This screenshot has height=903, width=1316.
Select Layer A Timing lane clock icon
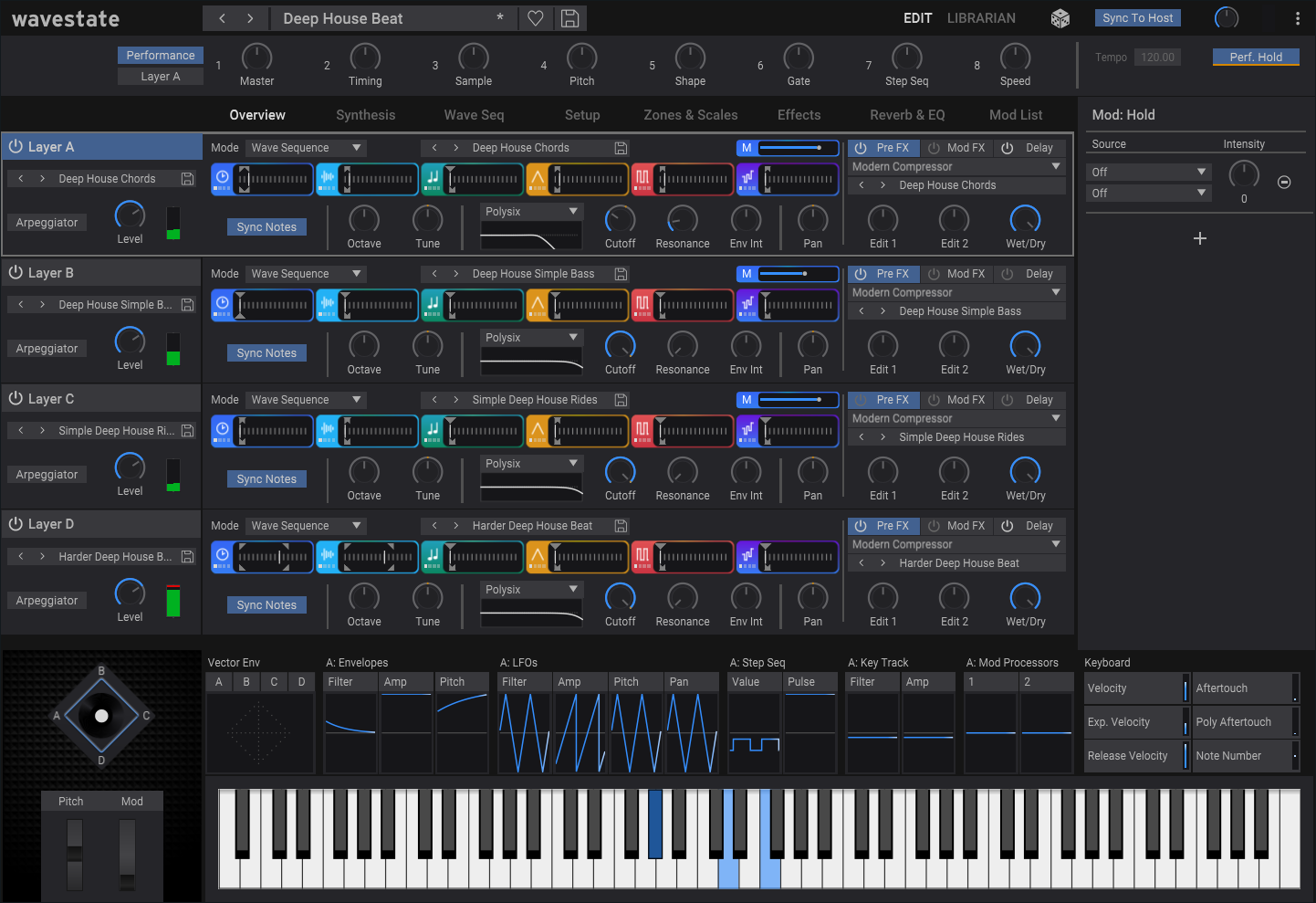(x=223, y=179)
